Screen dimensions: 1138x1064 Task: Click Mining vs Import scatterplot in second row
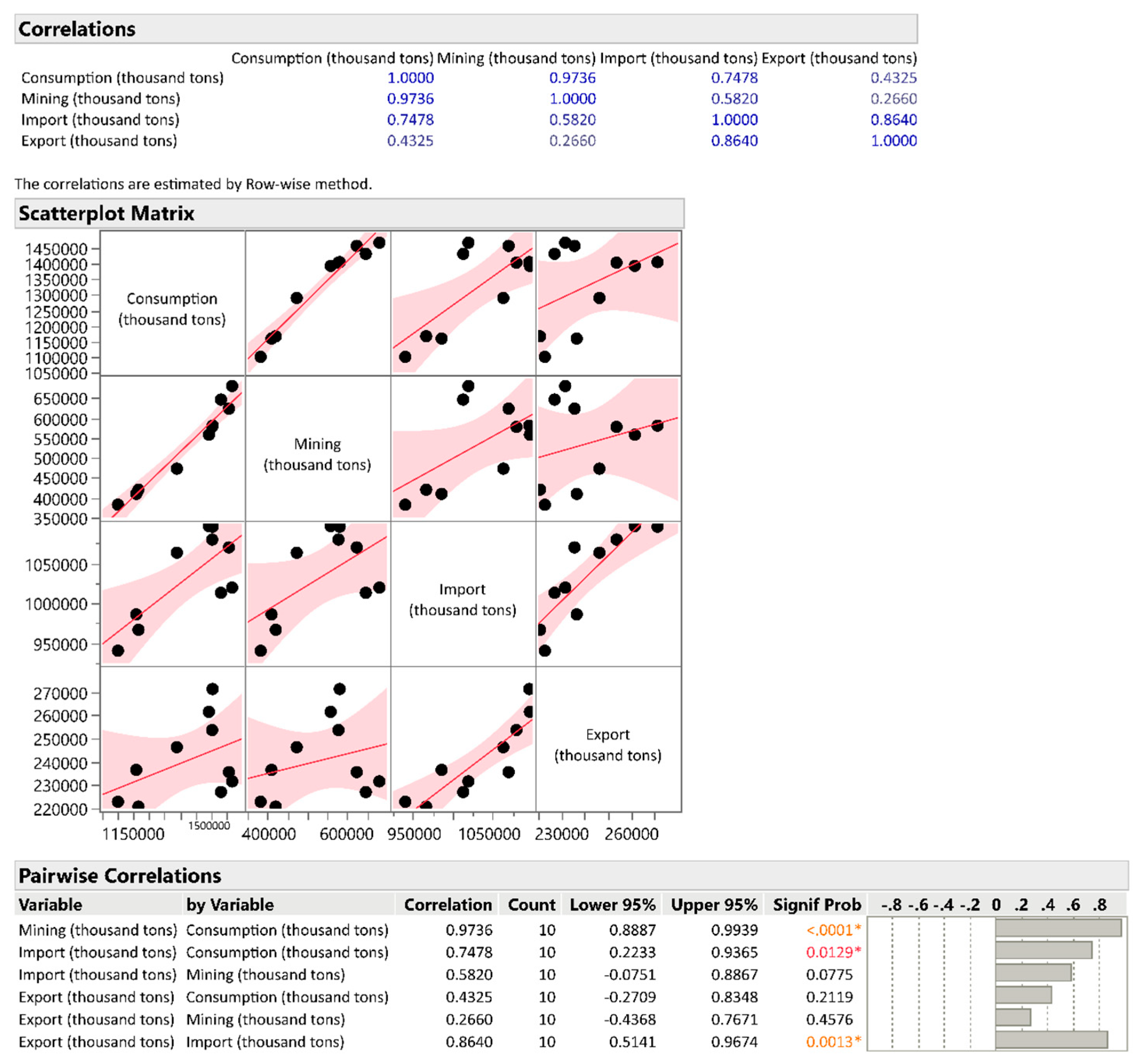[463, 449]
